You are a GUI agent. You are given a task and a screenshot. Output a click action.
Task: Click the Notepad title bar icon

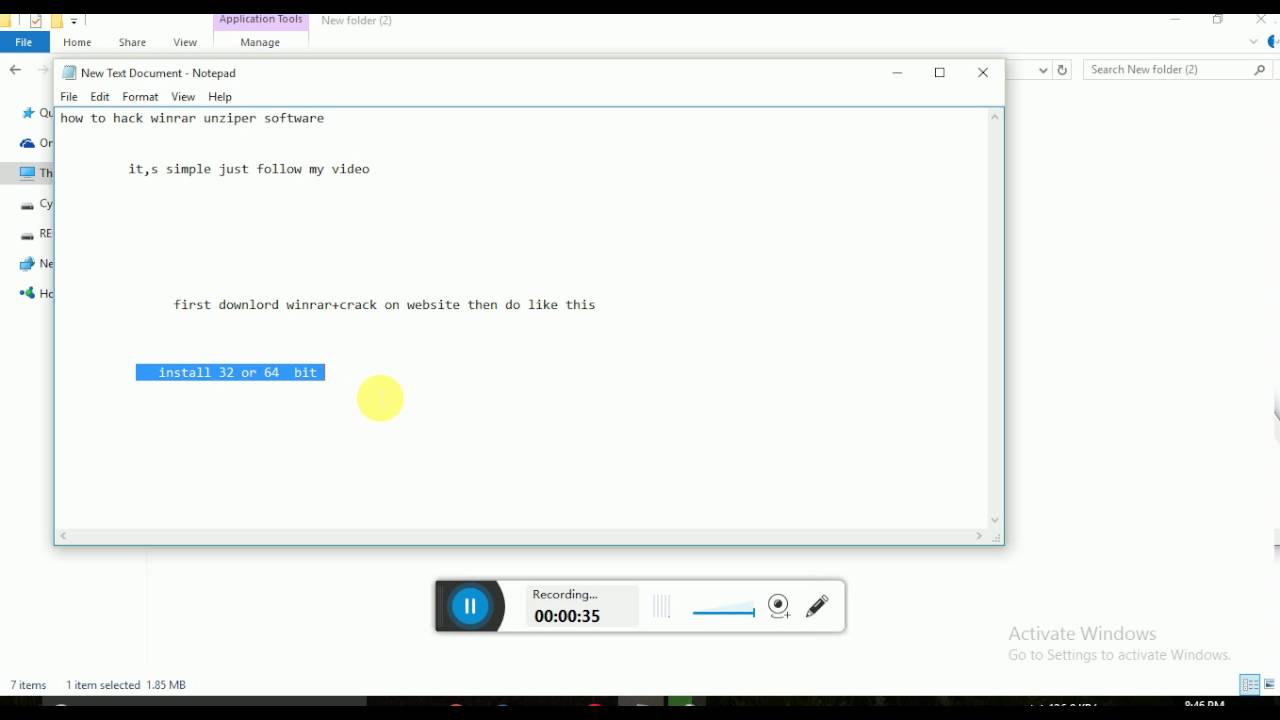tap(69, 73)
